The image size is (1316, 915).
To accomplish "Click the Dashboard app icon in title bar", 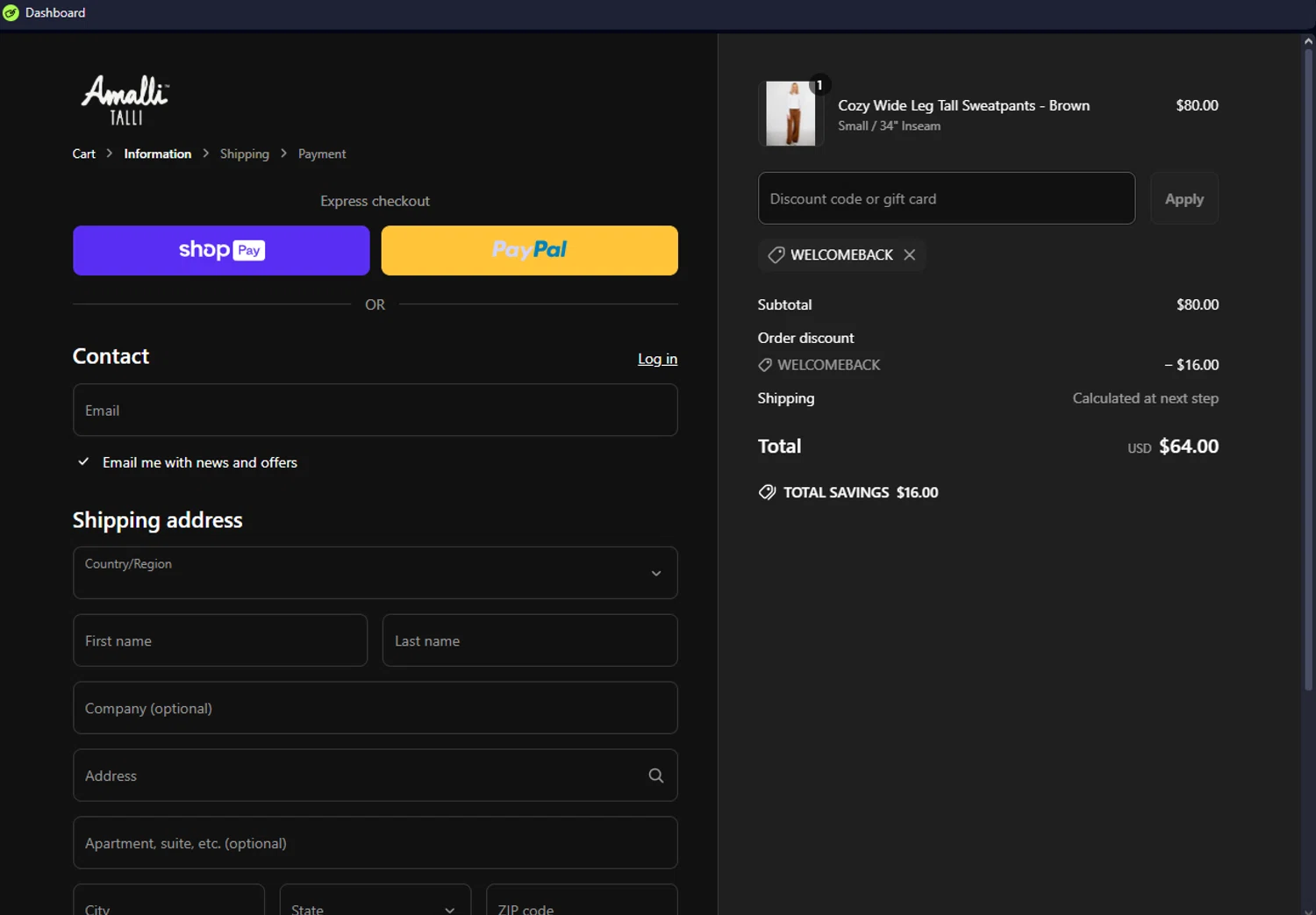I will [x=11, y=13].
